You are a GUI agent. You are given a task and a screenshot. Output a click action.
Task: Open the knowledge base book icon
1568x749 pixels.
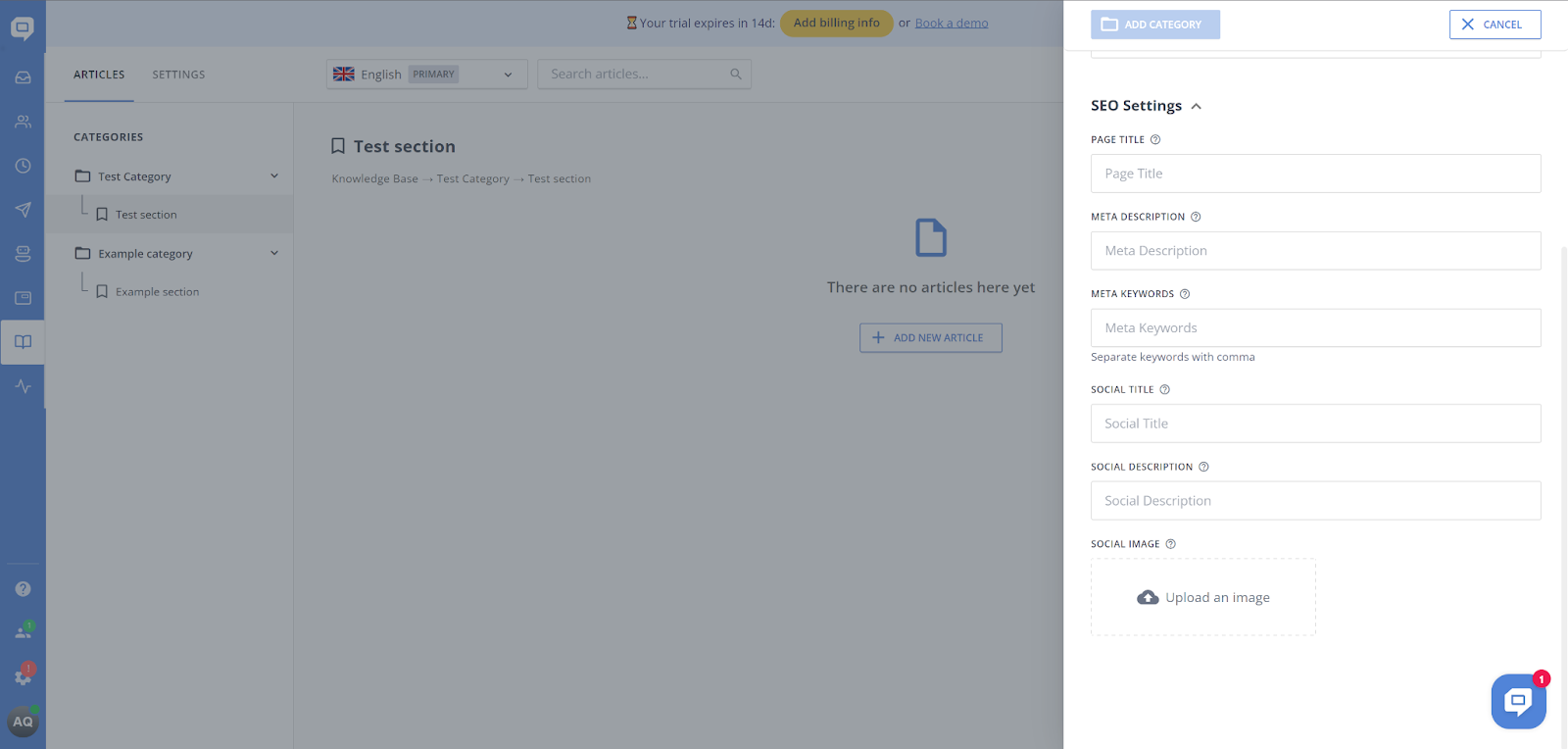click(x=23, y=342)
